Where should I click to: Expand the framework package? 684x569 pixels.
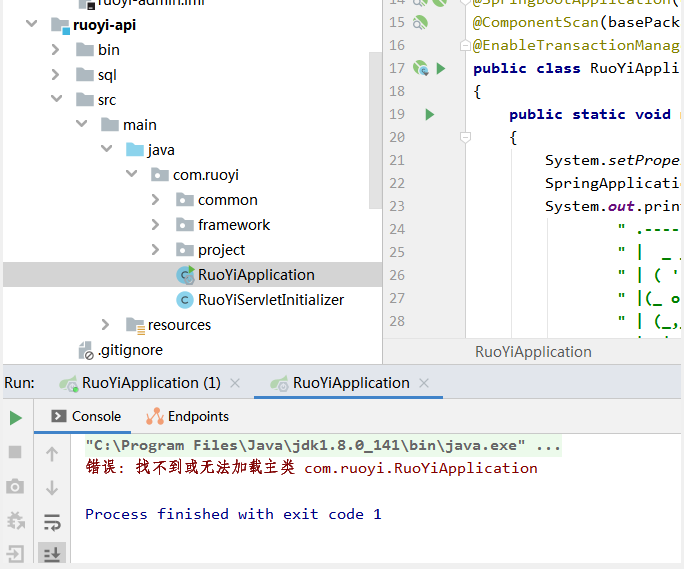(155, 225)
